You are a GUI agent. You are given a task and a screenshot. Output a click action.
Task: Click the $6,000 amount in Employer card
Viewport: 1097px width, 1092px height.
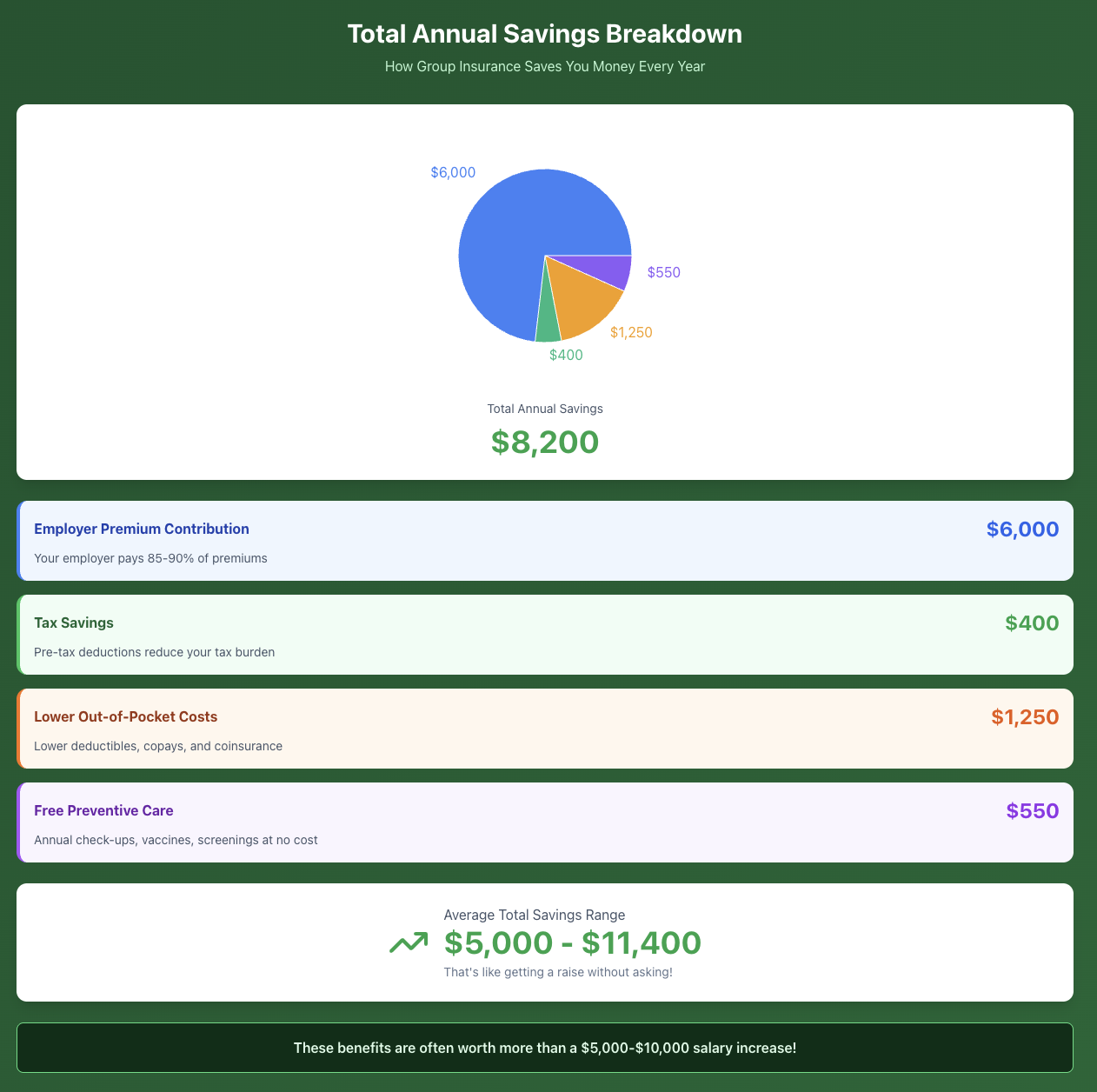coord(1022,529)
